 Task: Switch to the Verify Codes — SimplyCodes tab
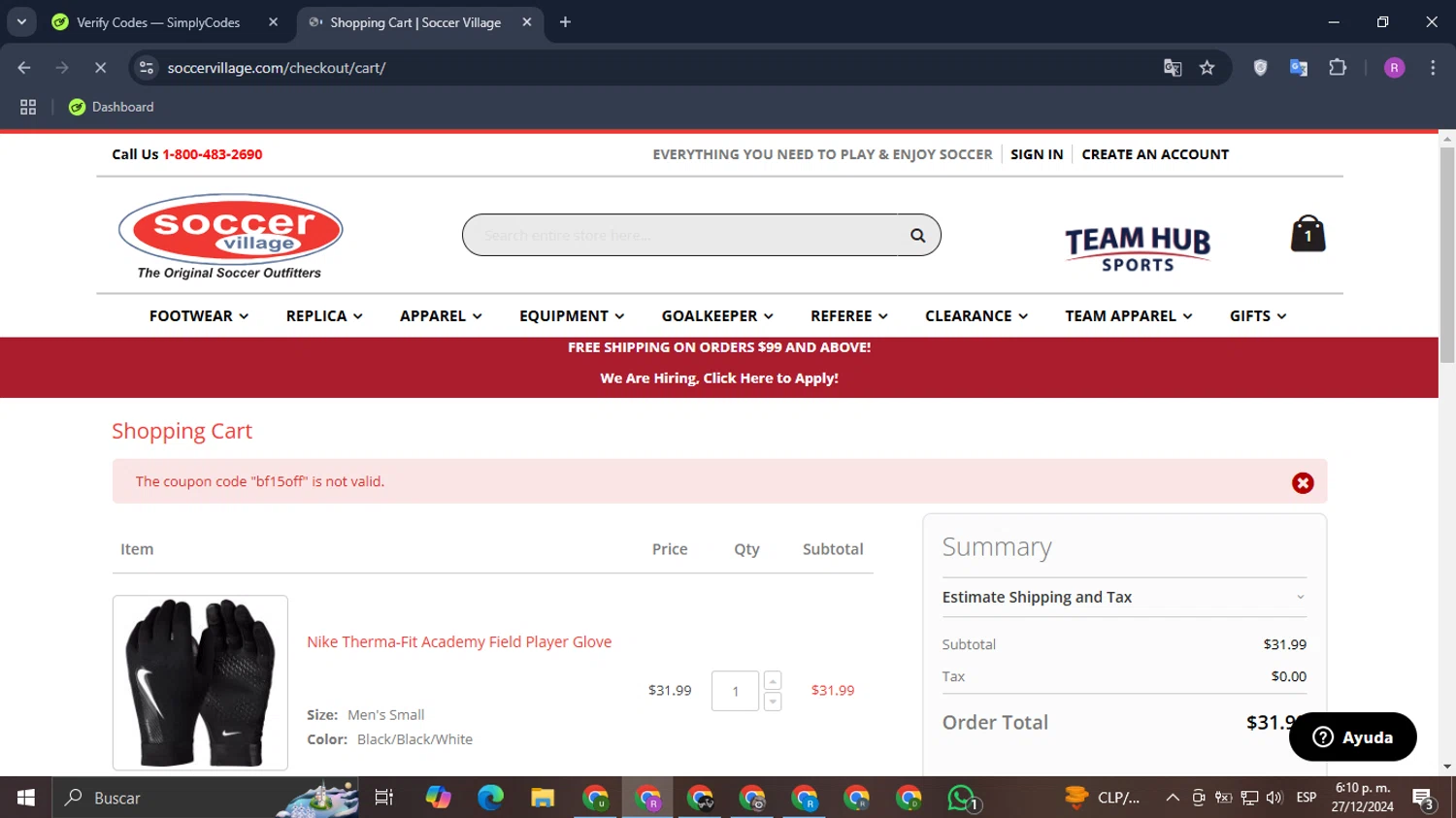[x=158, y=22]
